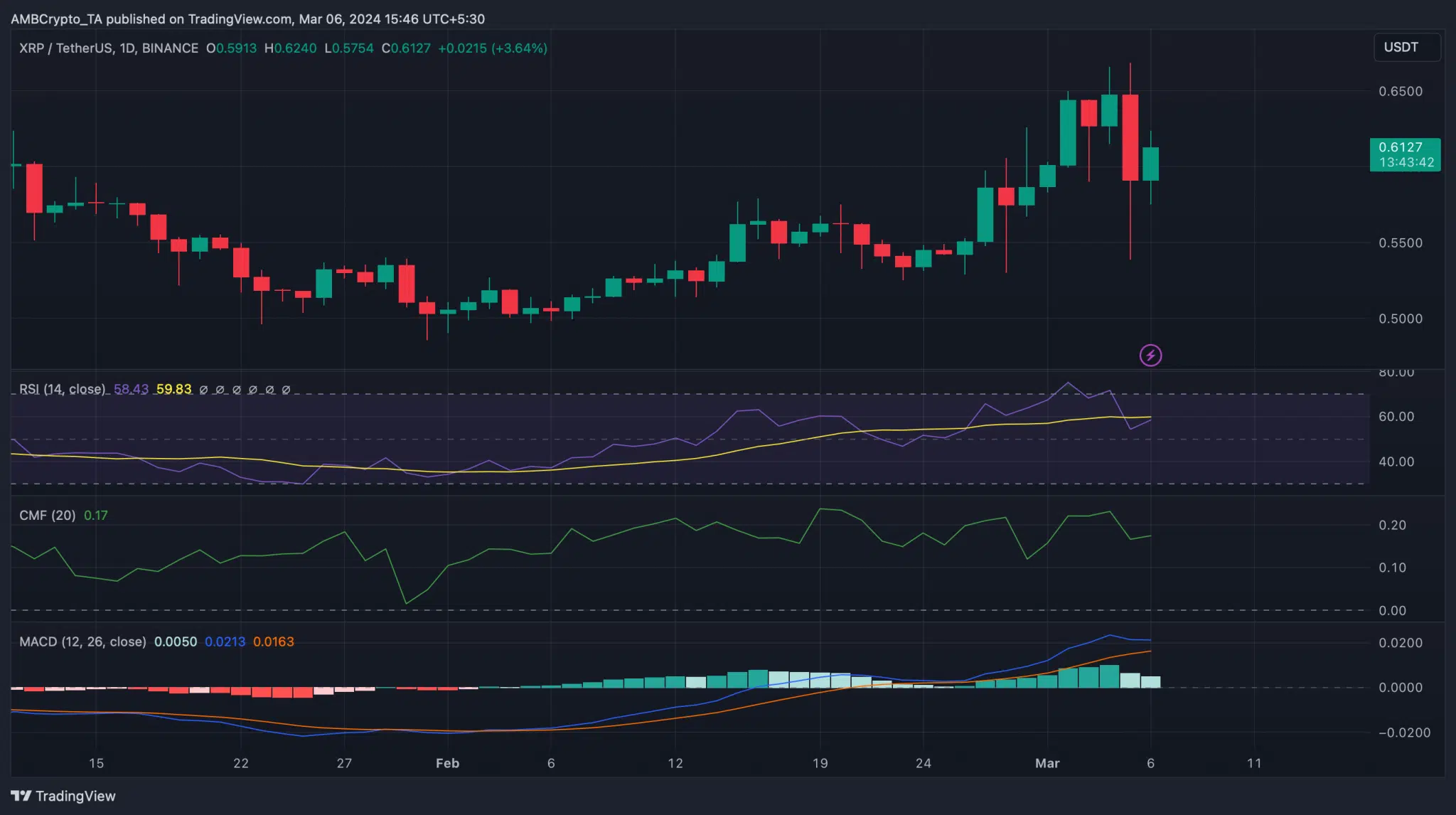Open the RSI (14, close) indicator label
Screen dimensions: 1456x815
tap(62, 389)
